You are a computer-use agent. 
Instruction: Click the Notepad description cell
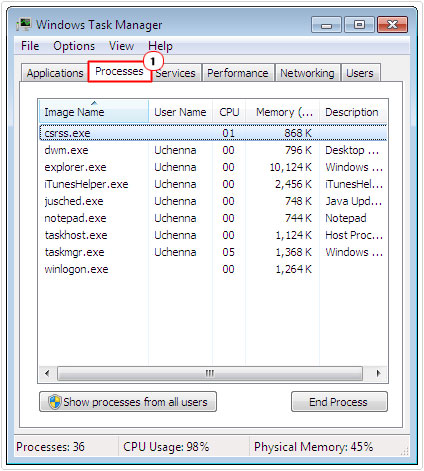(346, 218)
